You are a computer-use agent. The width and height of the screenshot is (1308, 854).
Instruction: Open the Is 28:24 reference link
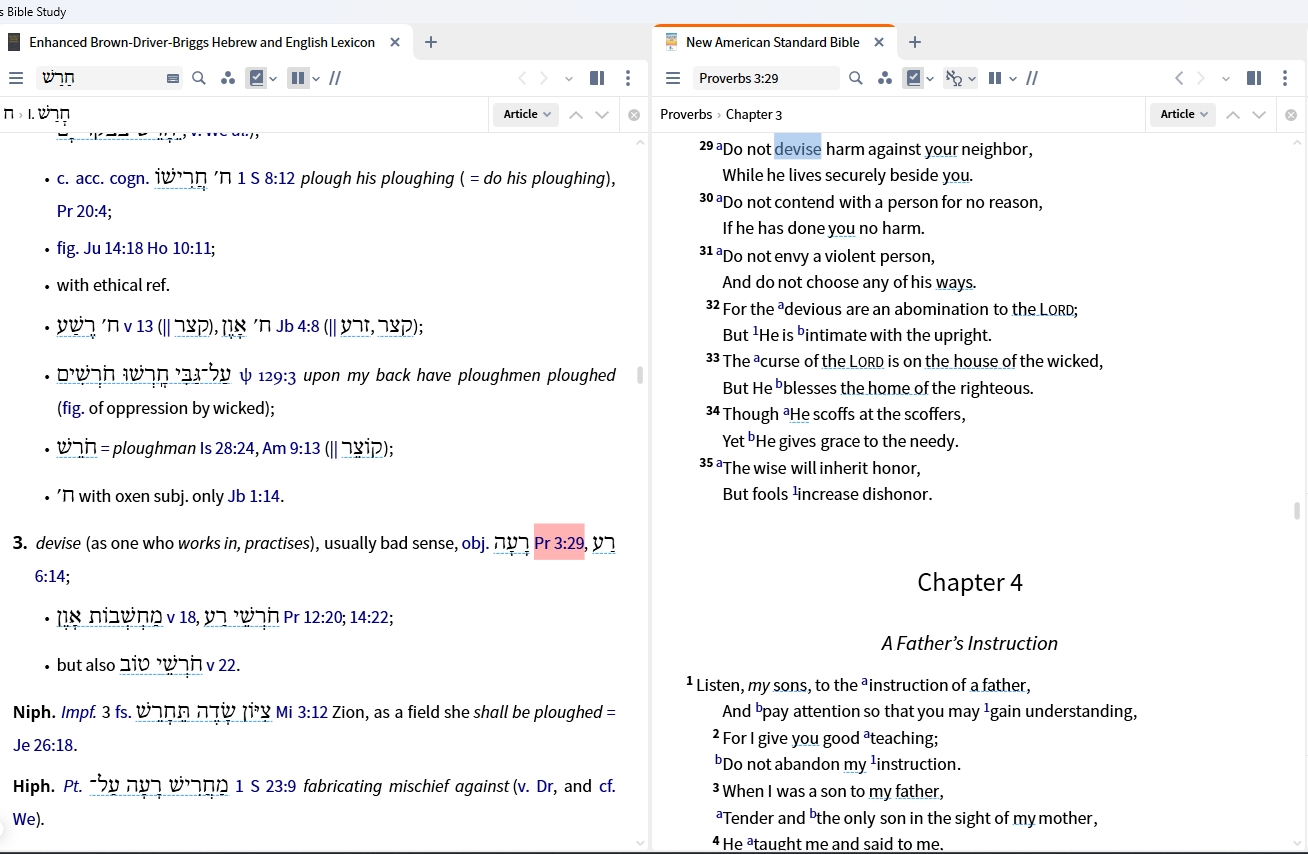click(227, 448)
